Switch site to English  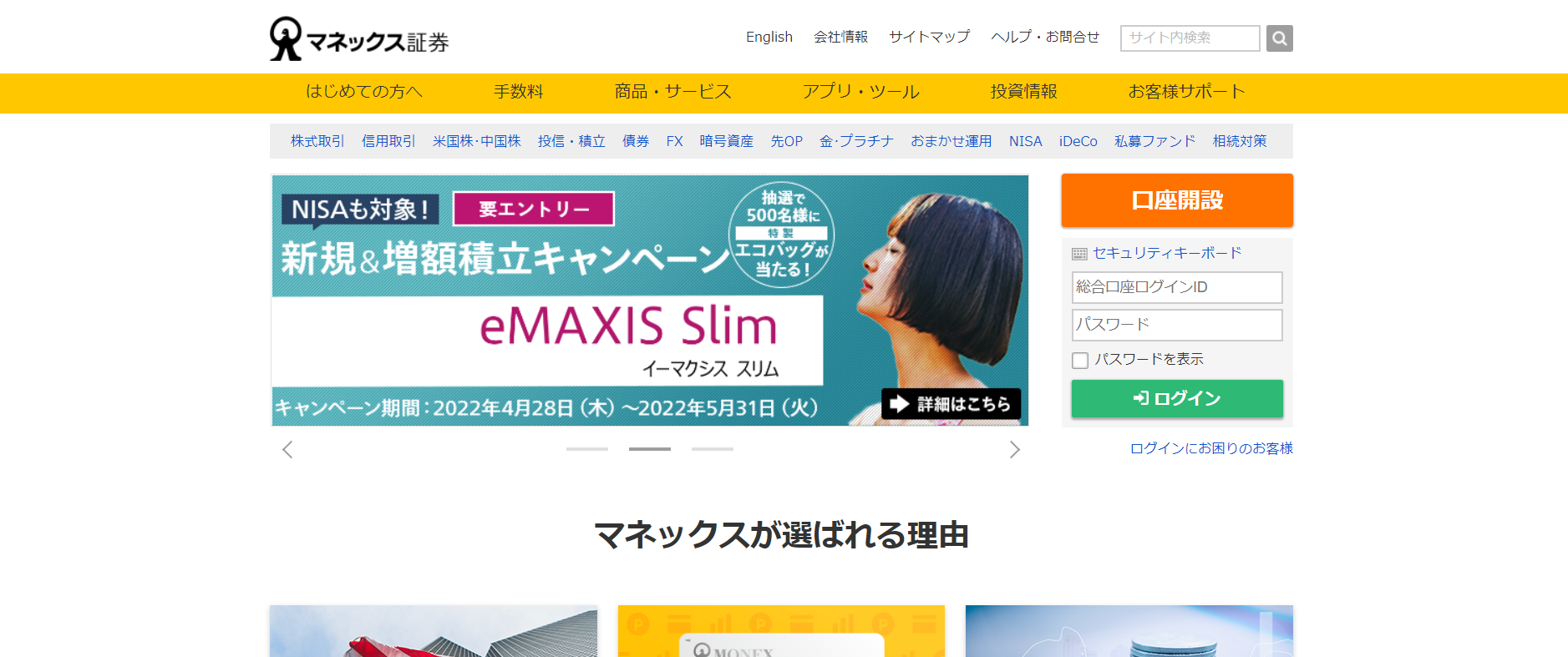(769, 37)
